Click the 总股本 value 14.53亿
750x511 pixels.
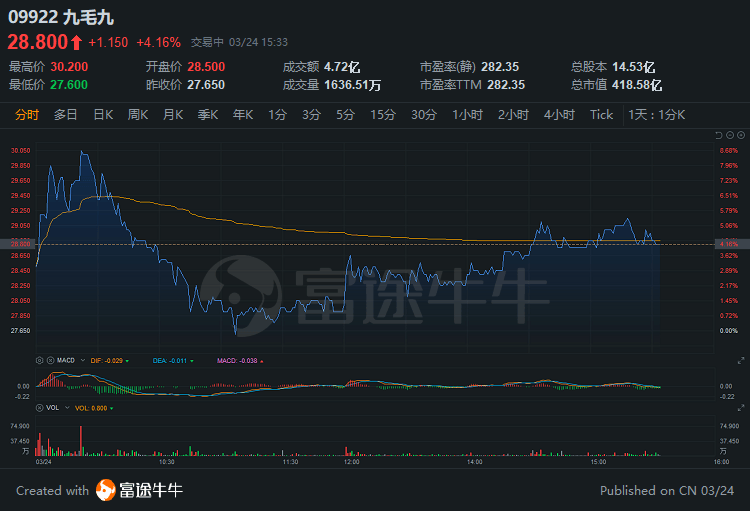633,67
